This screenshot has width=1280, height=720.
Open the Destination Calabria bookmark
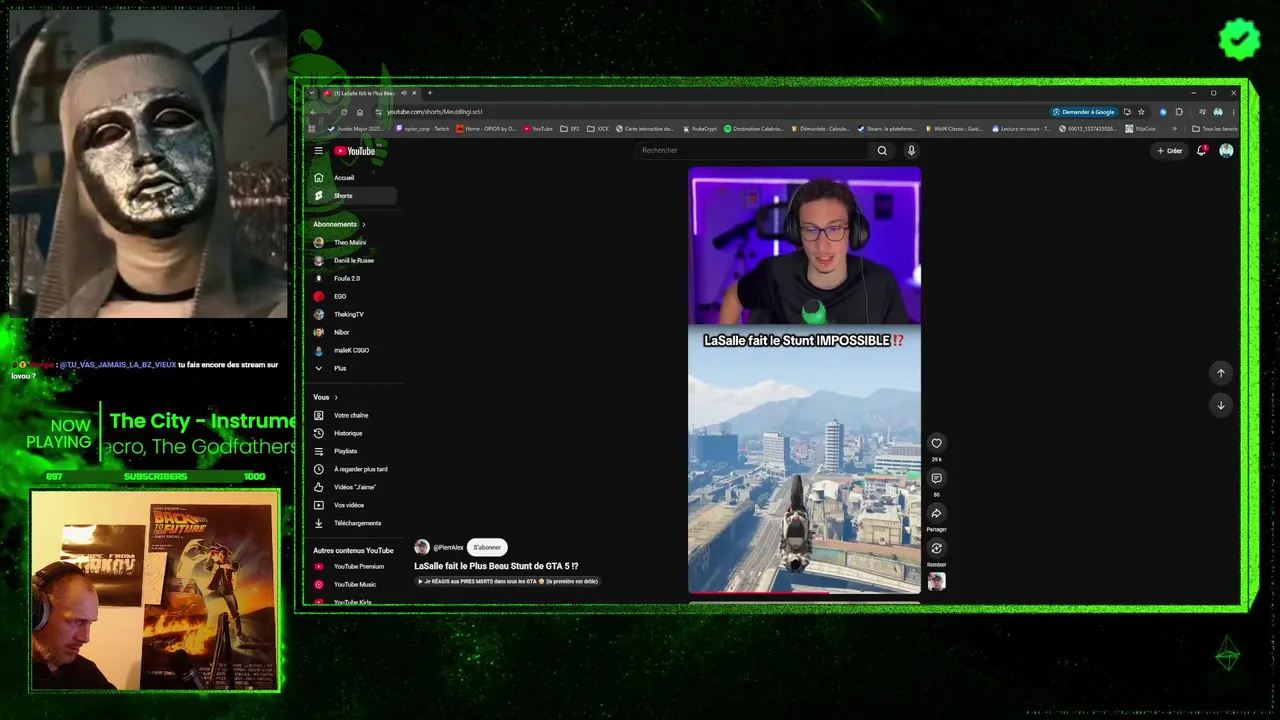tap(754, 129)
